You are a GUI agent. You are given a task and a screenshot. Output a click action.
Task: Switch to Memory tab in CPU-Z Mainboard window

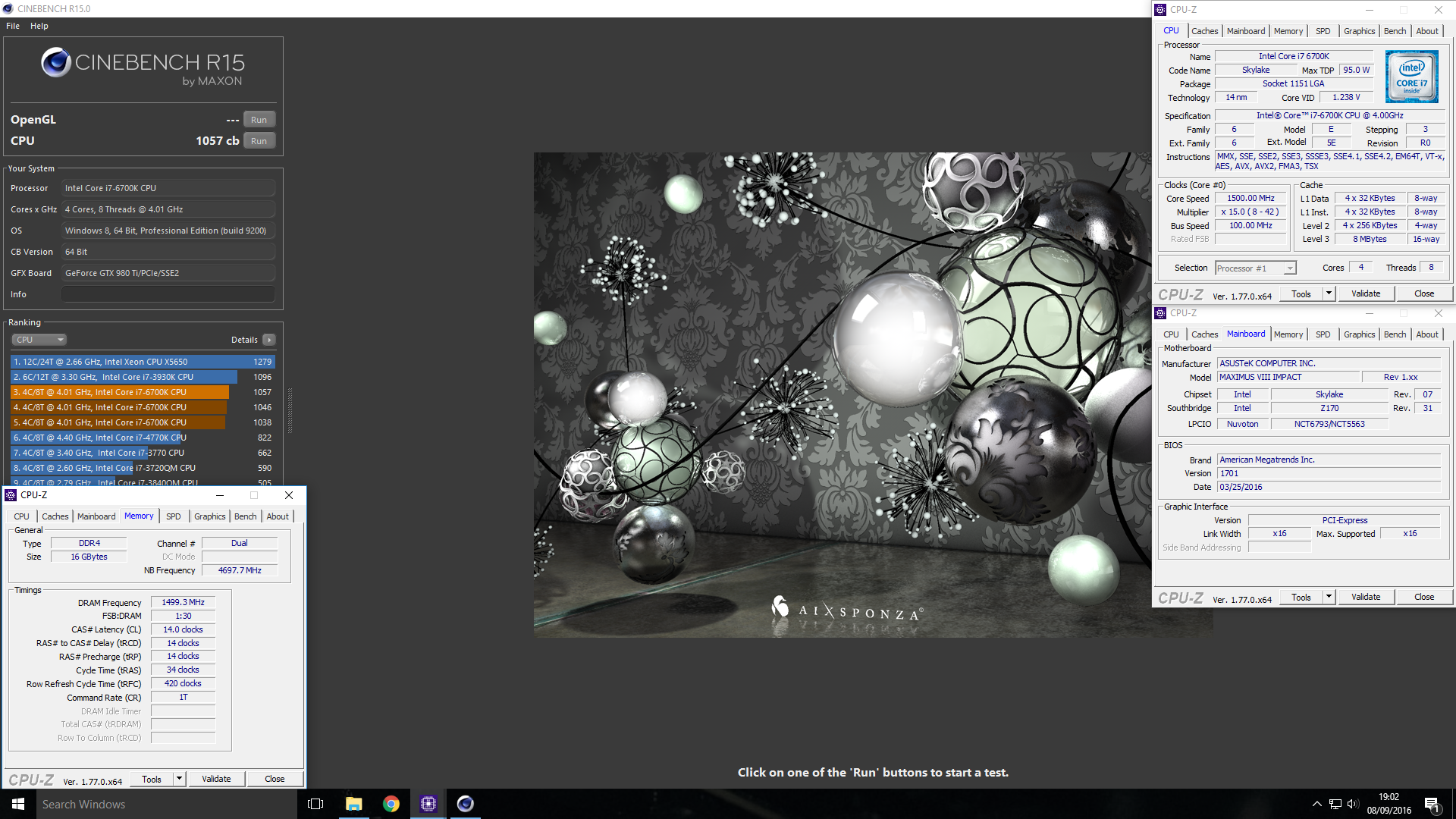[1288, 334]
